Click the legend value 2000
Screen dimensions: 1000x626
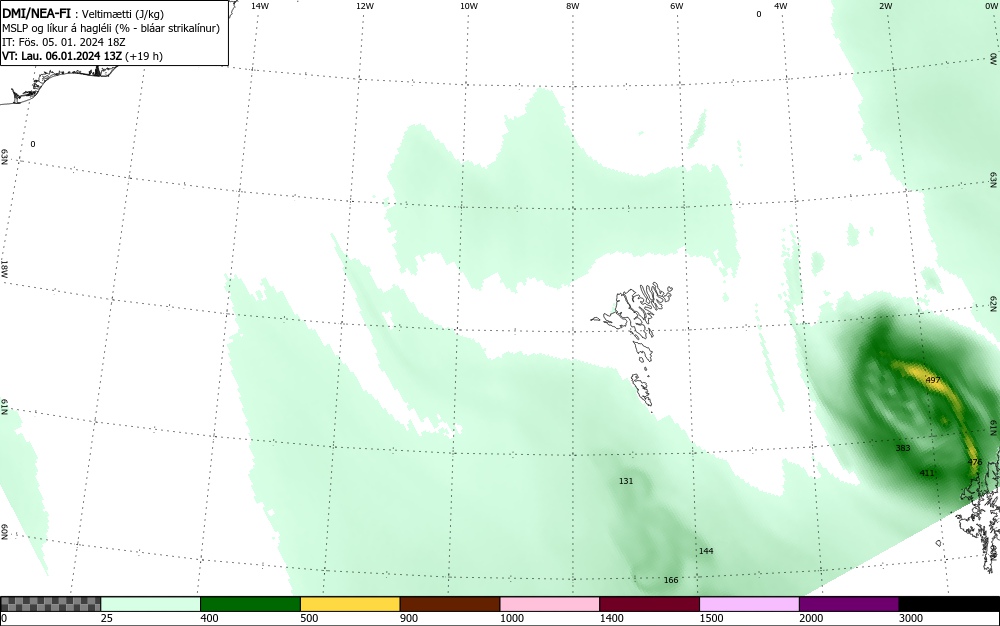point(811,618)
